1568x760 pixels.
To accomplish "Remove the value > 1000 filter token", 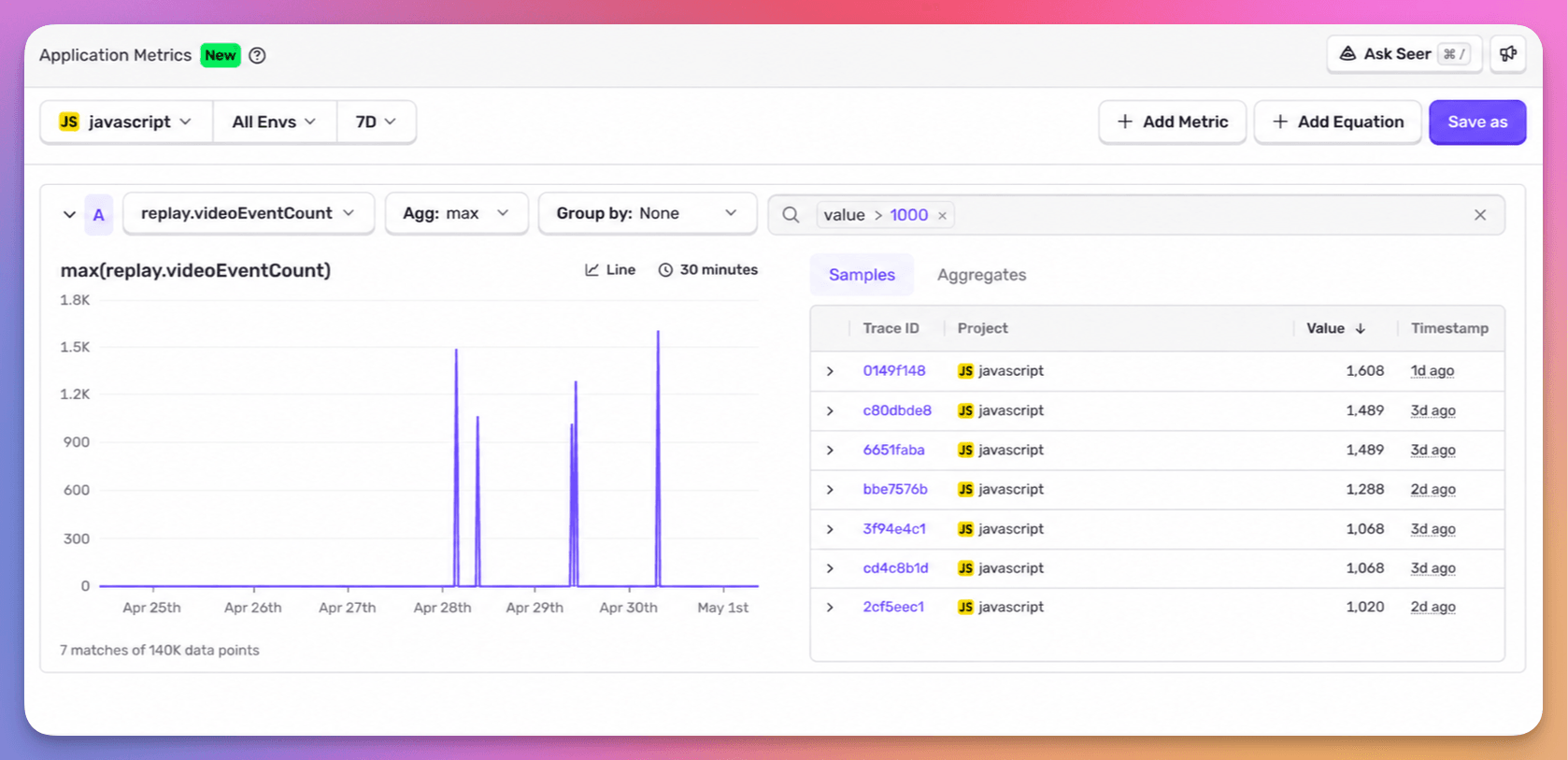I will [x=942, y=216].
